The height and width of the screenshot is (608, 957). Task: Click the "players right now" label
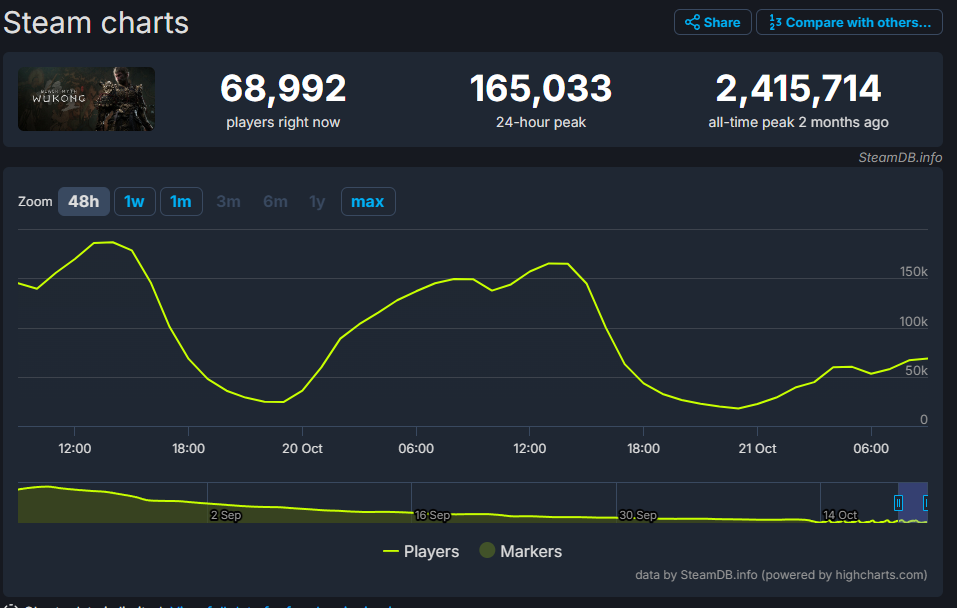pyautogui.click(x=283, y=122)
